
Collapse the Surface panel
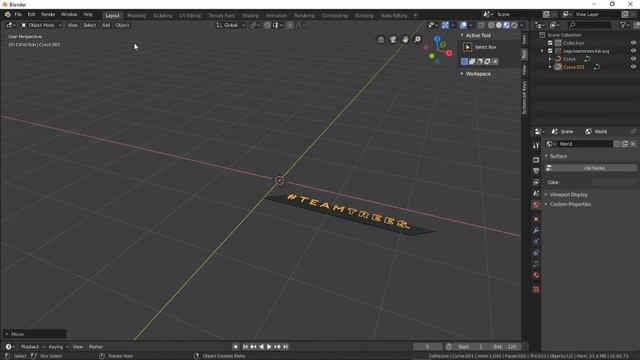pos(546,156)
